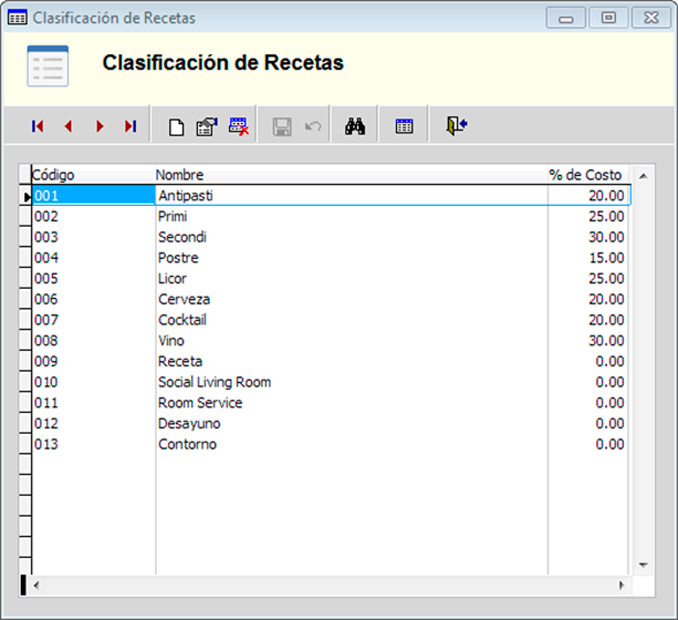Select the Room Service name cell
This screenshot has width=678, height=620.
click(200, 403)
